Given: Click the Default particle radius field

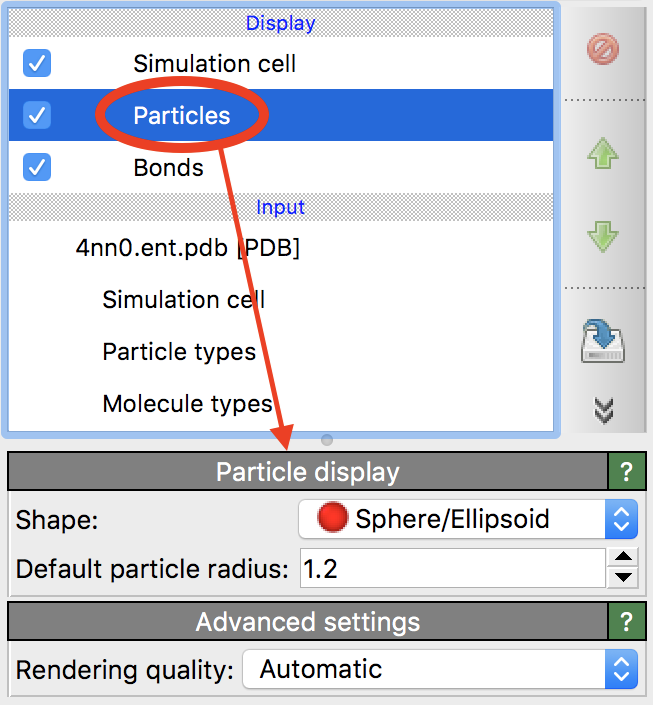Looking at the screenshot, I should coord(452,569).
